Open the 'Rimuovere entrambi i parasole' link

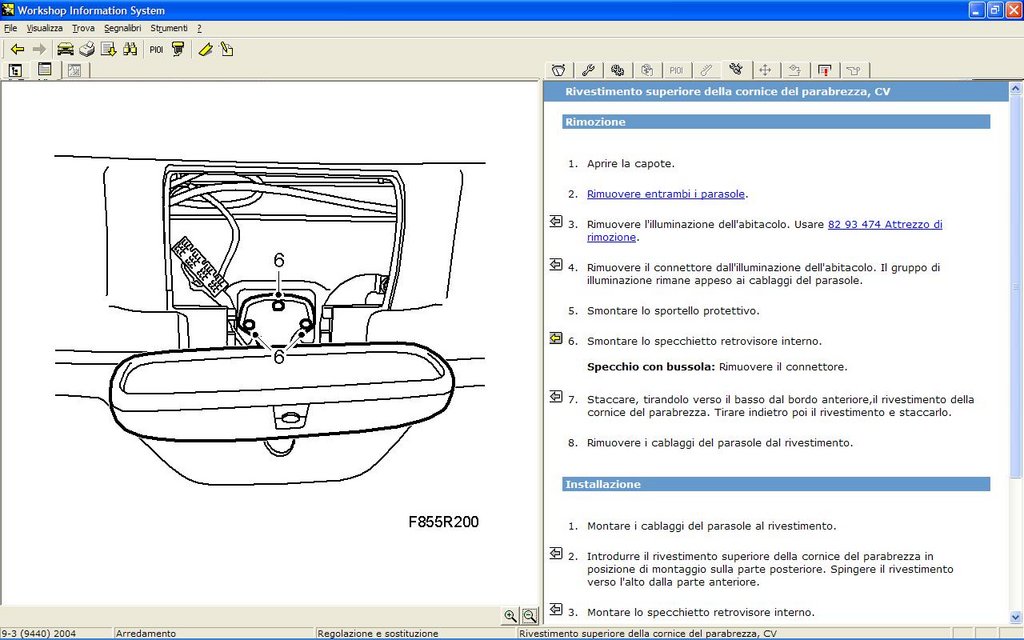(x=666, y=194)
